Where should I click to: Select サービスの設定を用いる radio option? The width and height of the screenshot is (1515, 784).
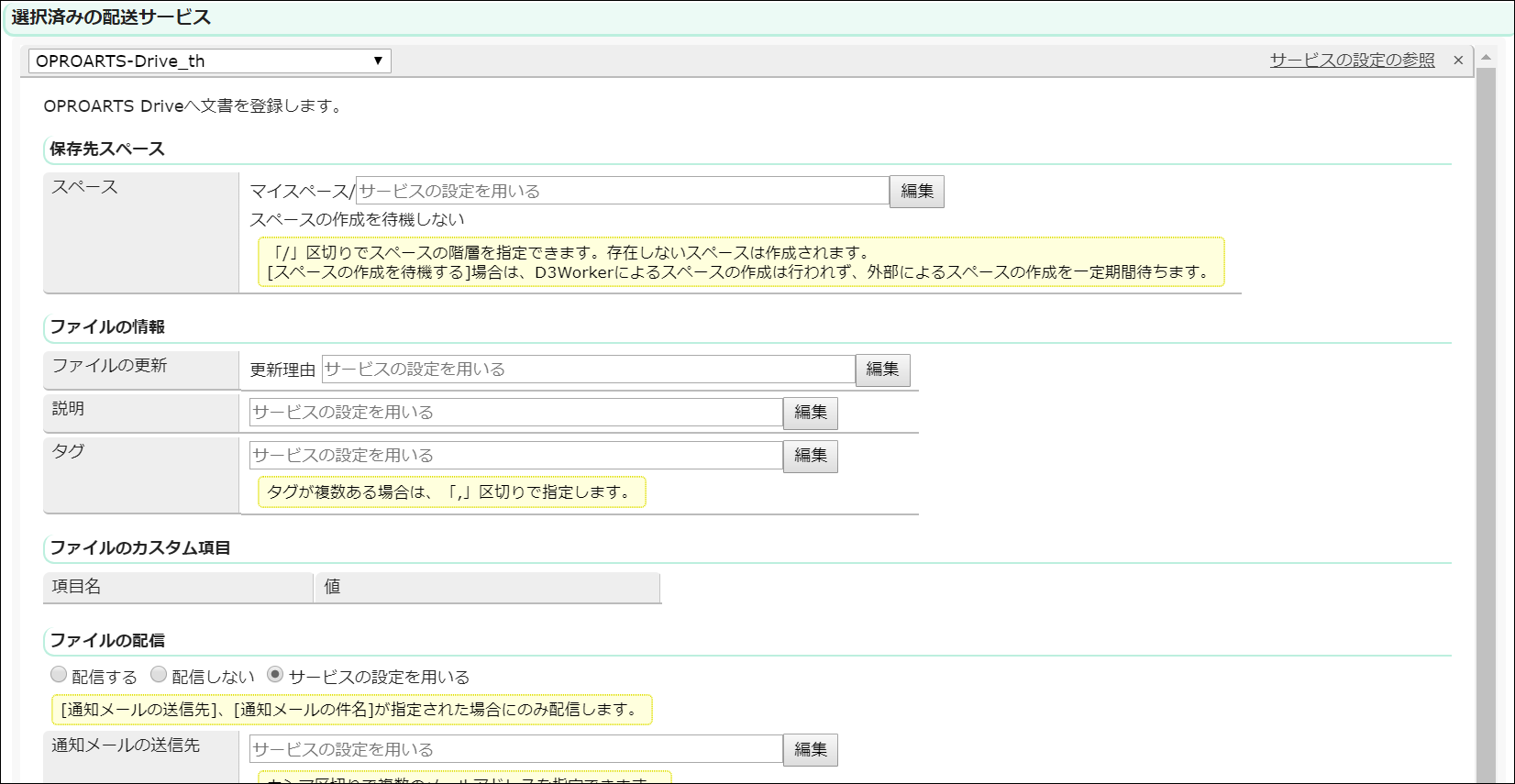pos(275,675)
